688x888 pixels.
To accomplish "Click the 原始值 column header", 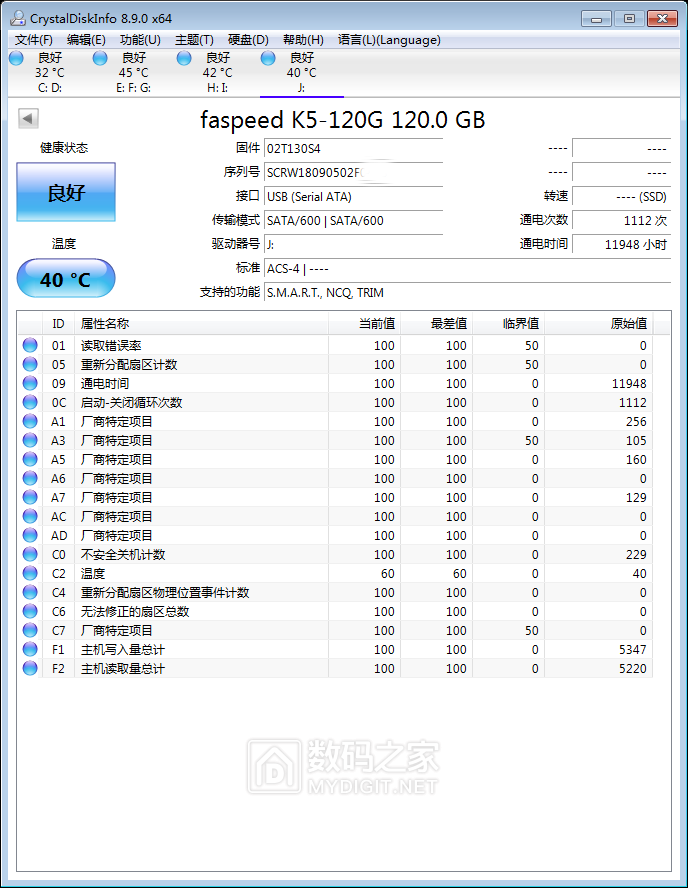I will pyautogui.click(x=599, y=323).
